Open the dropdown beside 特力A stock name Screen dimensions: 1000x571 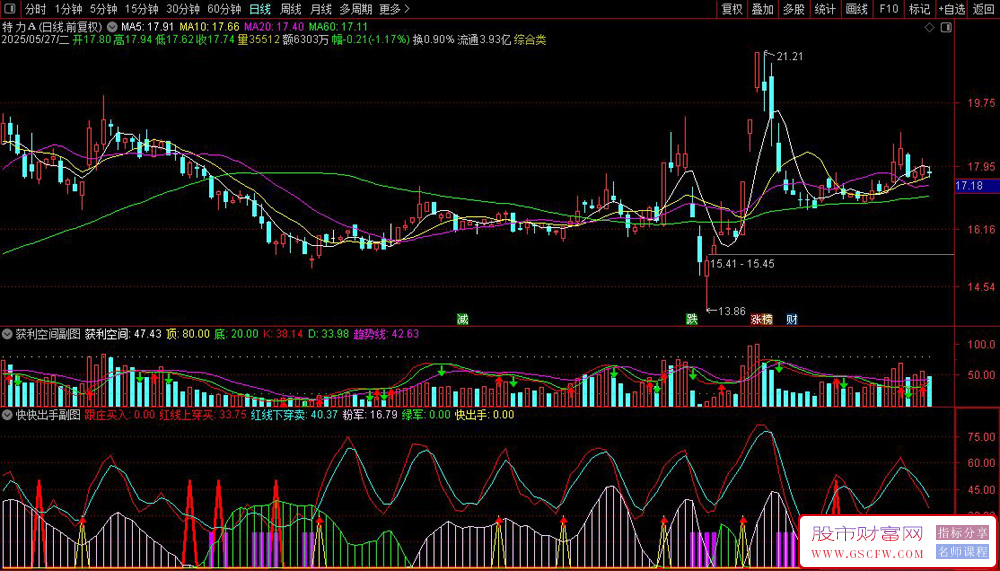tap(112, 27)
